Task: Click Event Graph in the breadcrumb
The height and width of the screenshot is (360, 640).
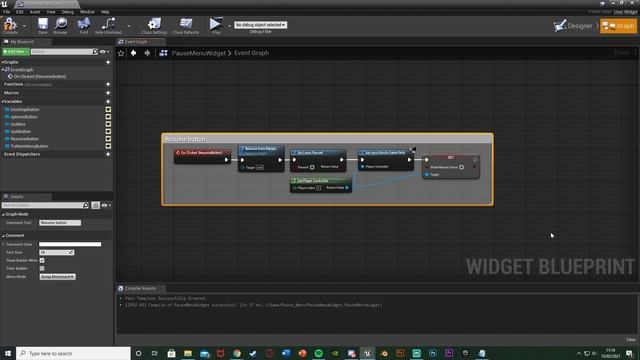Action: pyautogui.click(x=251, y=53)
